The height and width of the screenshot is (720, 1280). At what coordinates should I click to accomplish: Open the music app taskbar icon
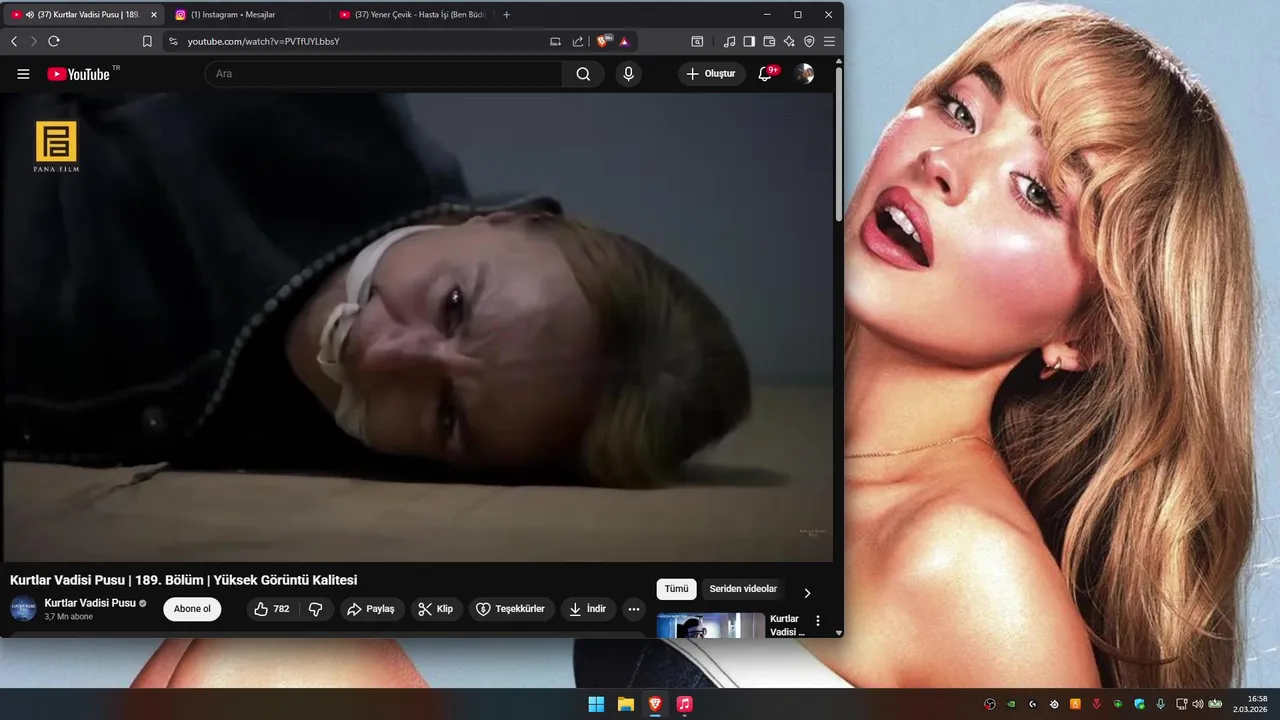pos(684,704)
